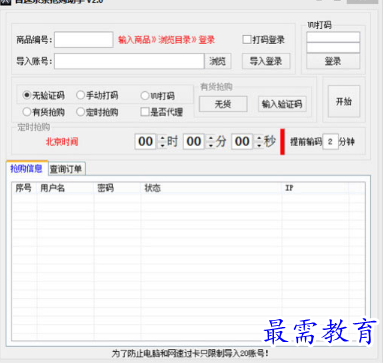
Task: Click the red 输入商品》浏览目录》登录 hint text
Action: point(166,40)
